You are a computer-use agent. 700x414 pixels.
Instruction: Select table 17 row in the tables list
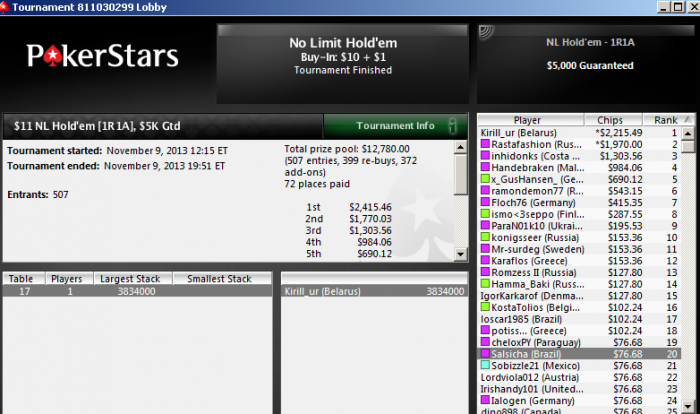[138, 291]
